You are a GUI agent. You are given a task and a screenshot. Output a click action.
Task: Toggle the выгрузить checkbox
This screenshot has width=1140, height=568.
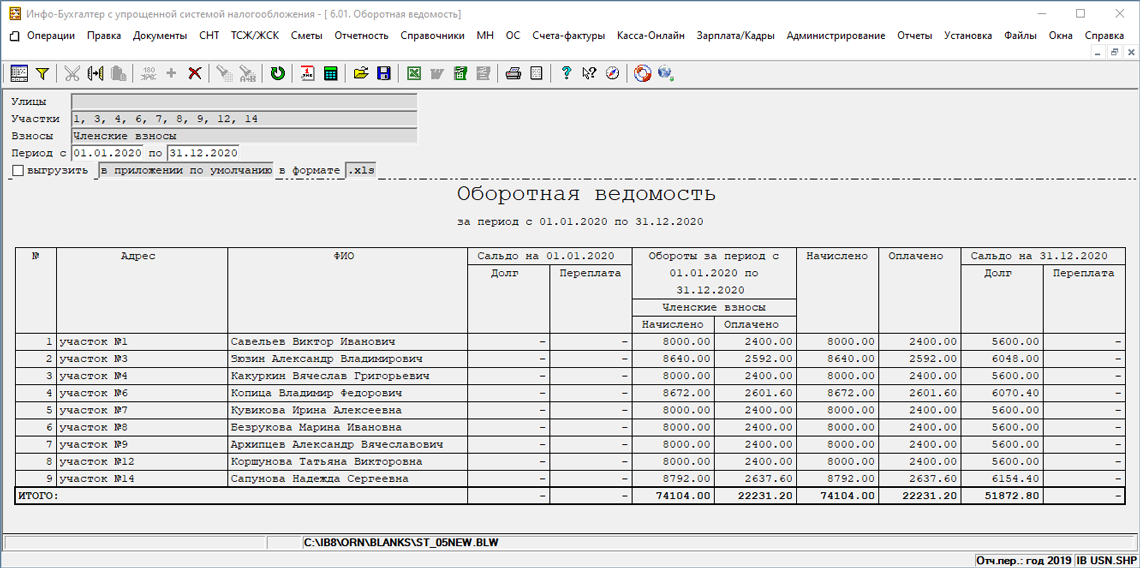tap(18, 172)
